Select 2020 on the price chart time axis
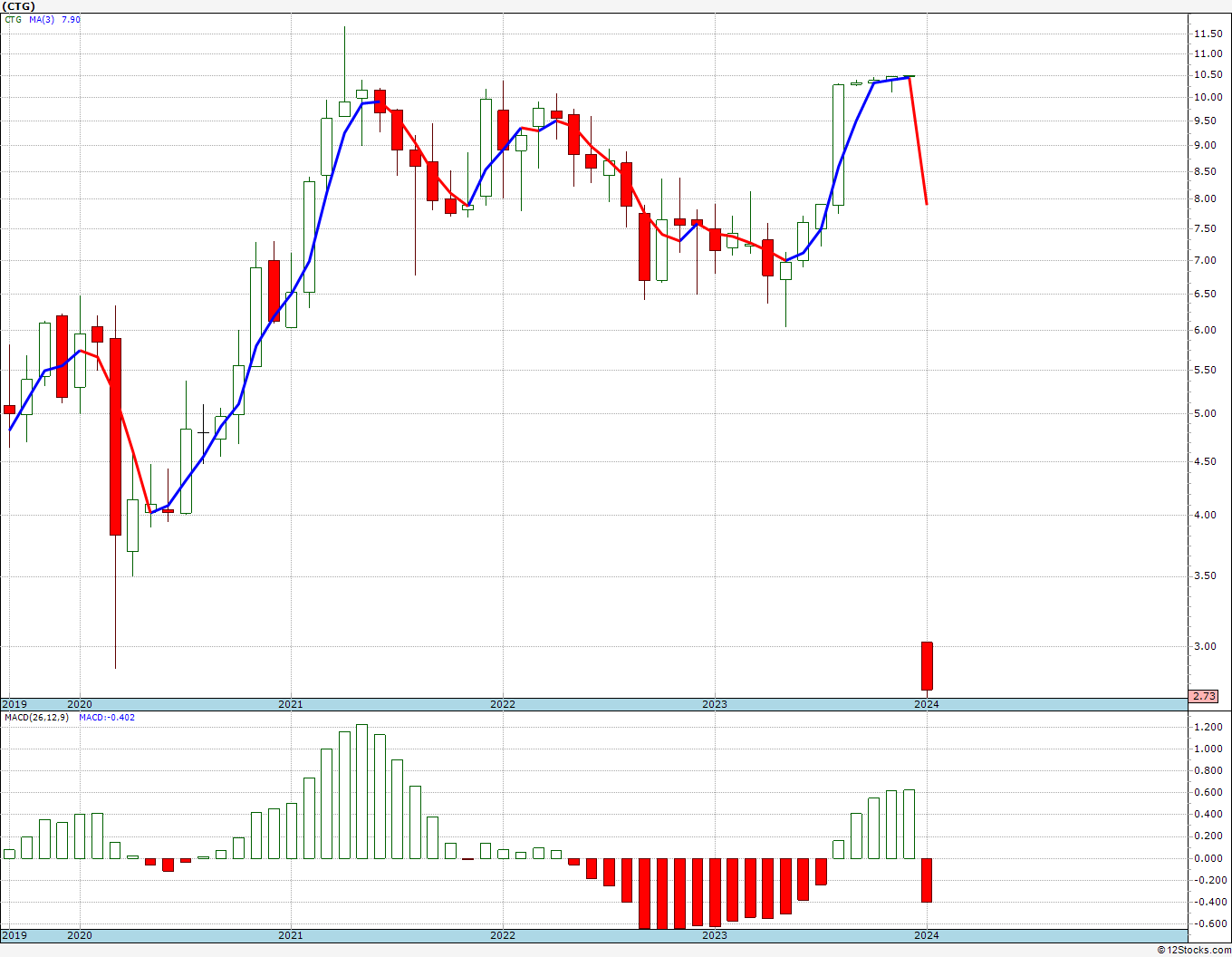This screenshot has width=1232, height=957. click(80, 704)
